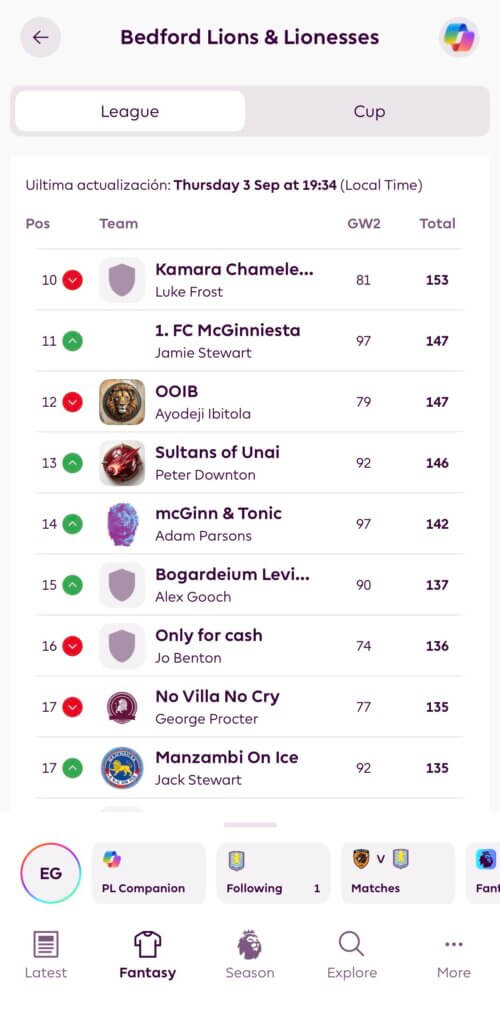Open the Matches card
Screen dimensions: 500x1024
[398, 873]
